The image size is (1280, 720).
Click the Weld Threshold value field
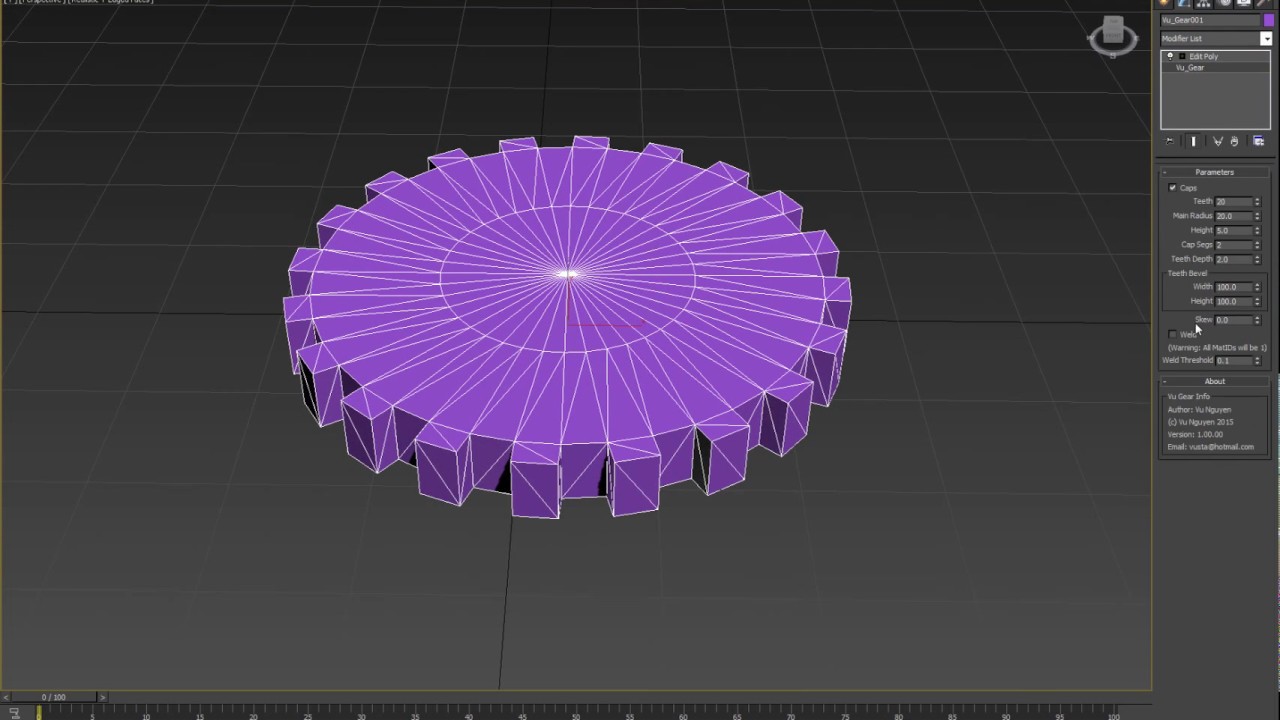(x=1234, y=360)
